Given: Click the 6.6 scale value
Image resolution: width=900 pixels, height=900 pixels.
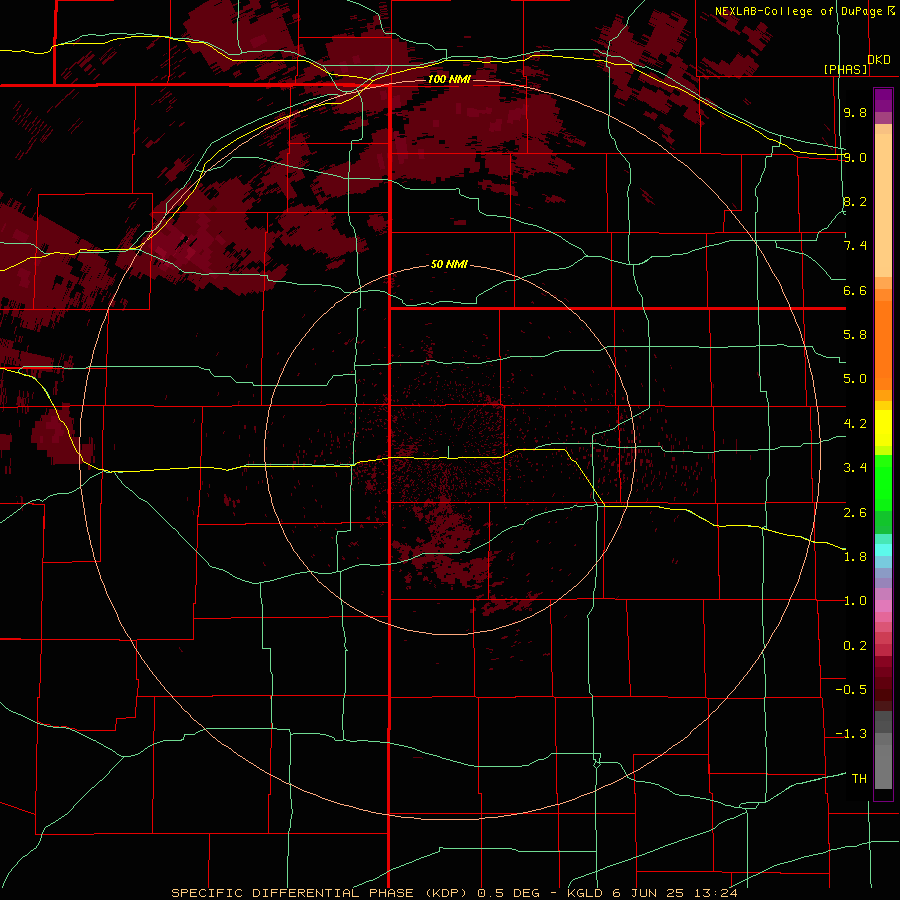Looking at the screenshot, I should (855, 290).
